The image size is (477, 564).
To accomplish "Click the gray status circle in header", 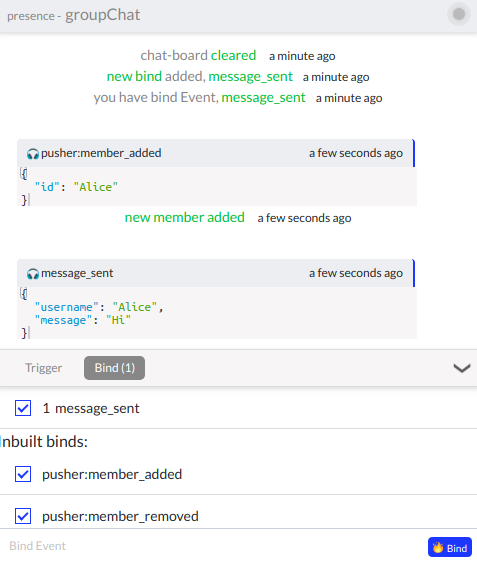I will coord(459,14).
